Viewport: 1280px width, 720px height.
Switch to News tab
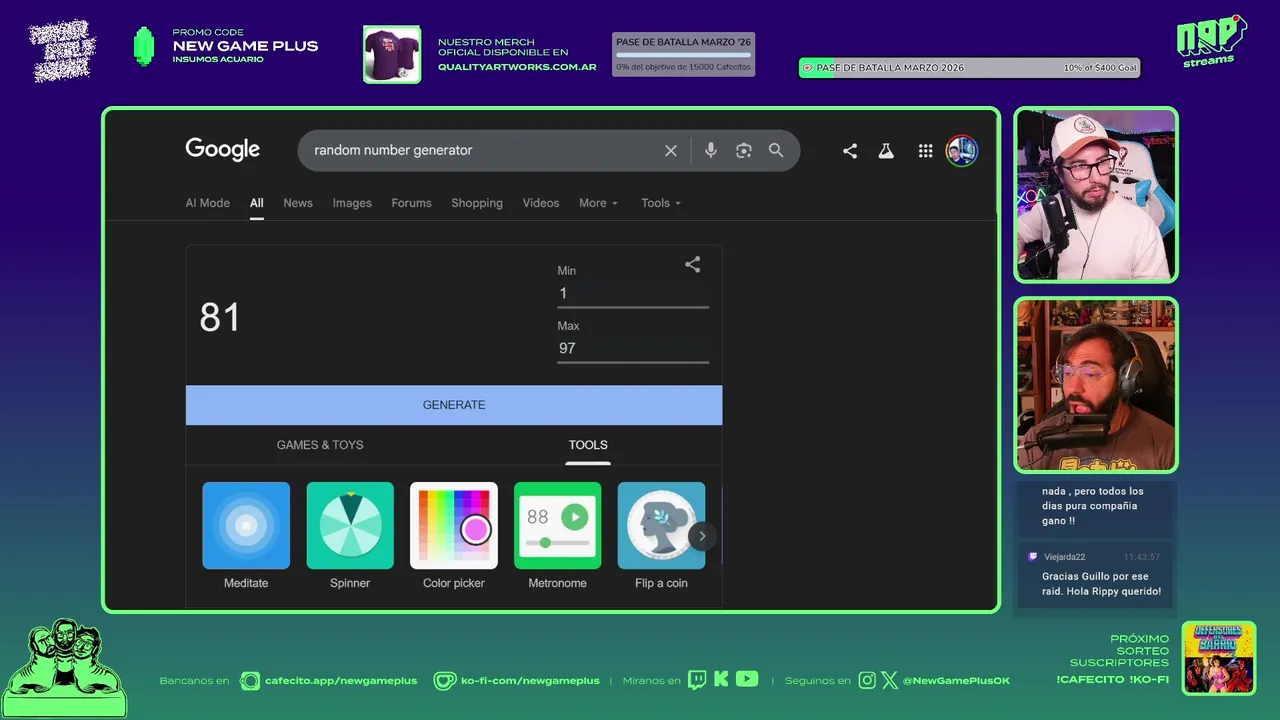click(x=298, y=203)
